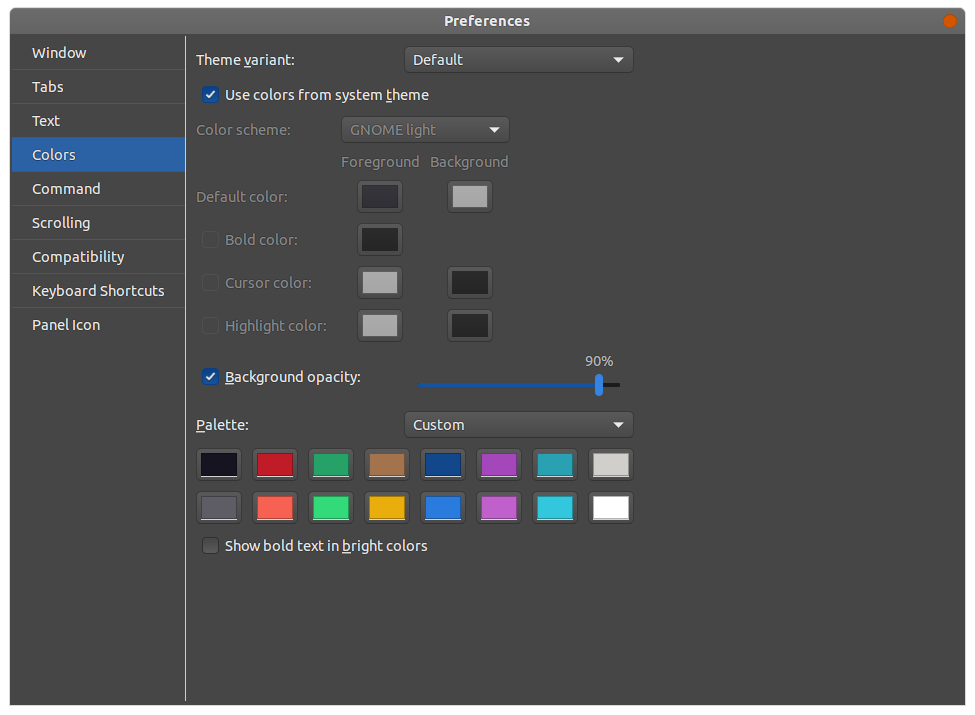Pick the Default color foreground swatch
The width and height of the screenshot is (975, 715).
(380, 196)
